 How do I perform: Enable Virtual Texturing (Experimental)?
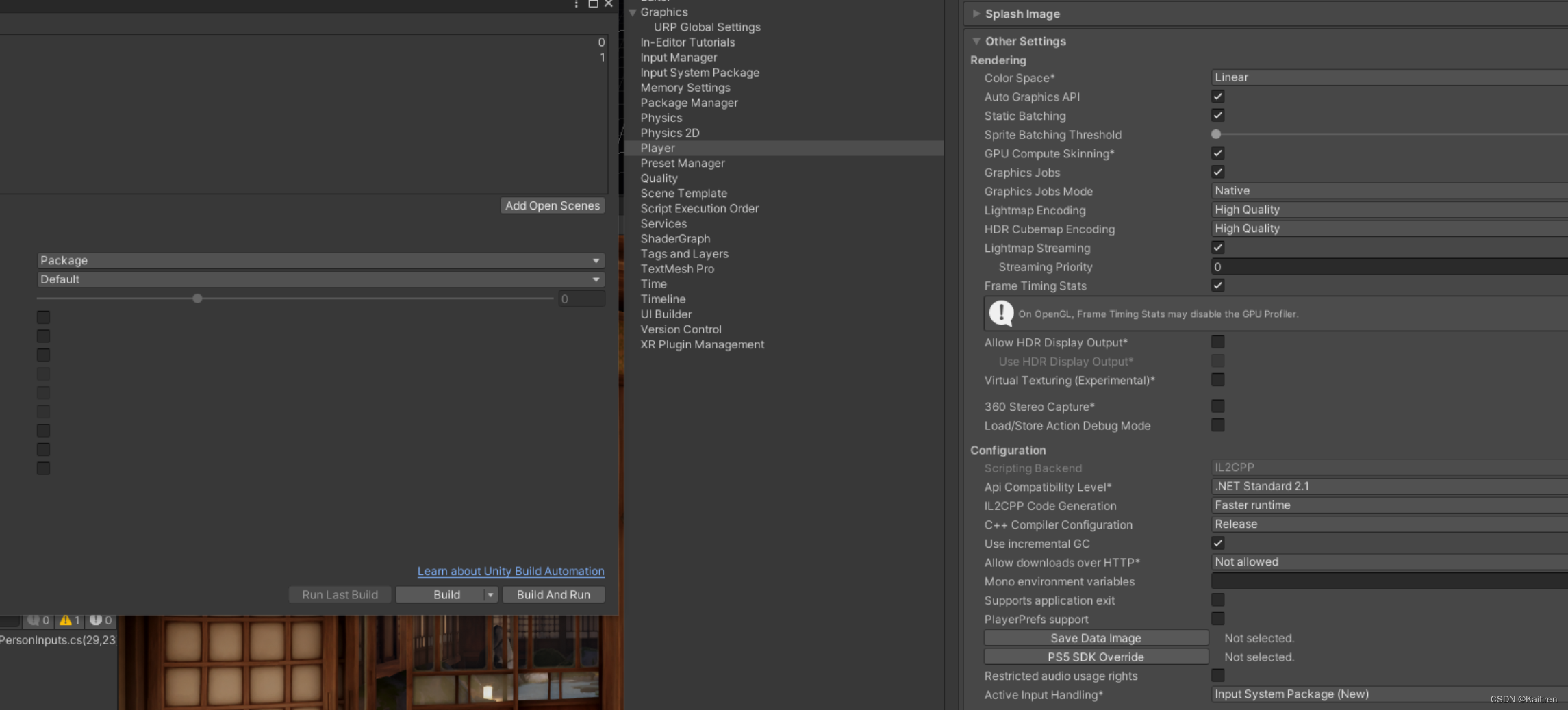point(1217,380)
